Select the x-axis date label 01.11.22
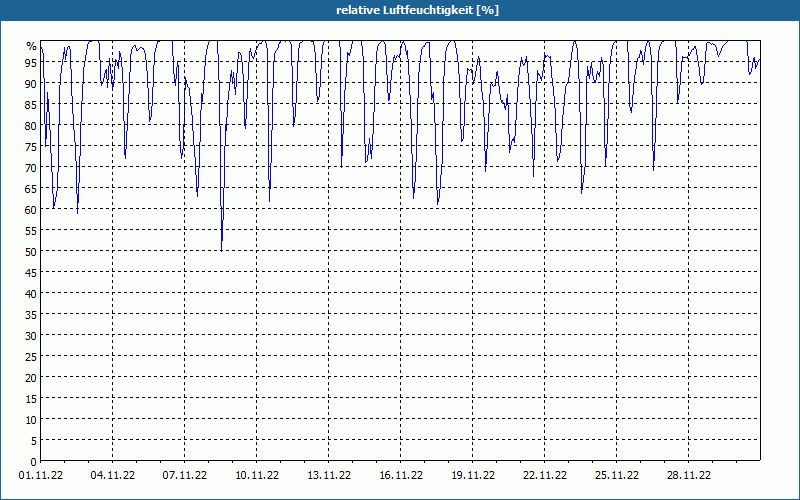The image size is (800, 500). [41, 476]
